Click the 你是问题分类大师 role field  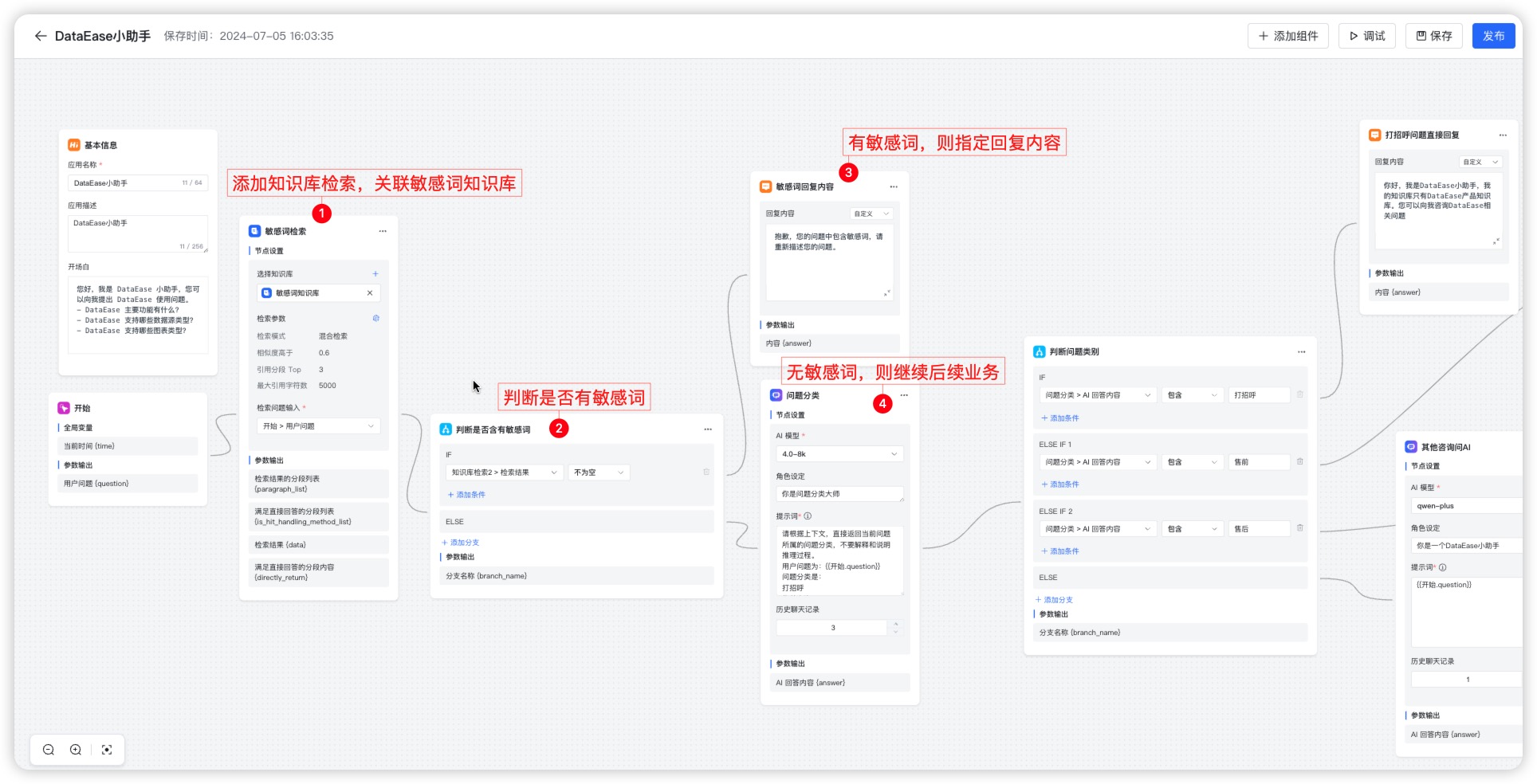839,494
